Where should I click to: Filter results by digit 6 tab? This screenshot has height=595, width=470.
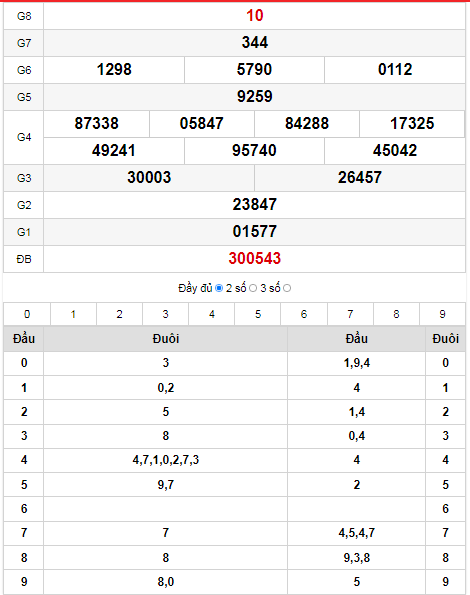304,314
